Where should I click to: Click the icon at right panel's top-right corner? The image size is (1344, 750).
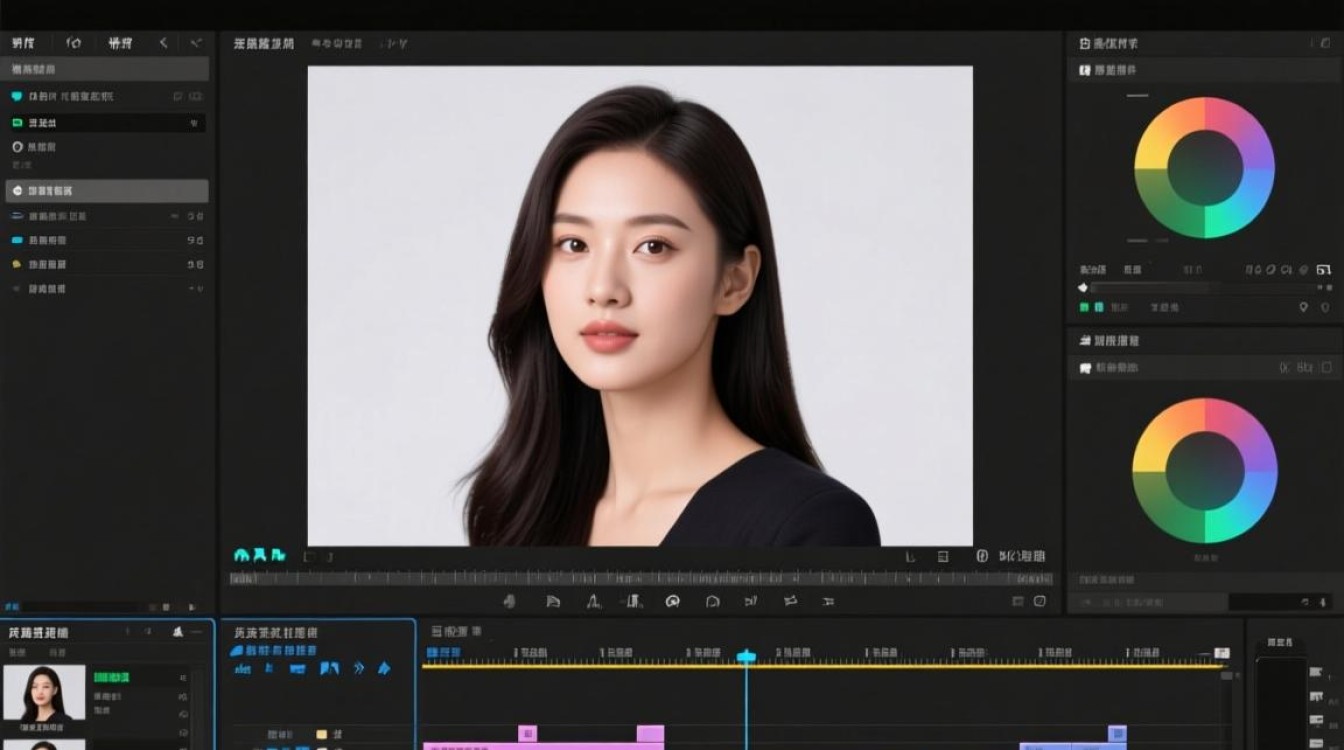(x=1327, y=43)
